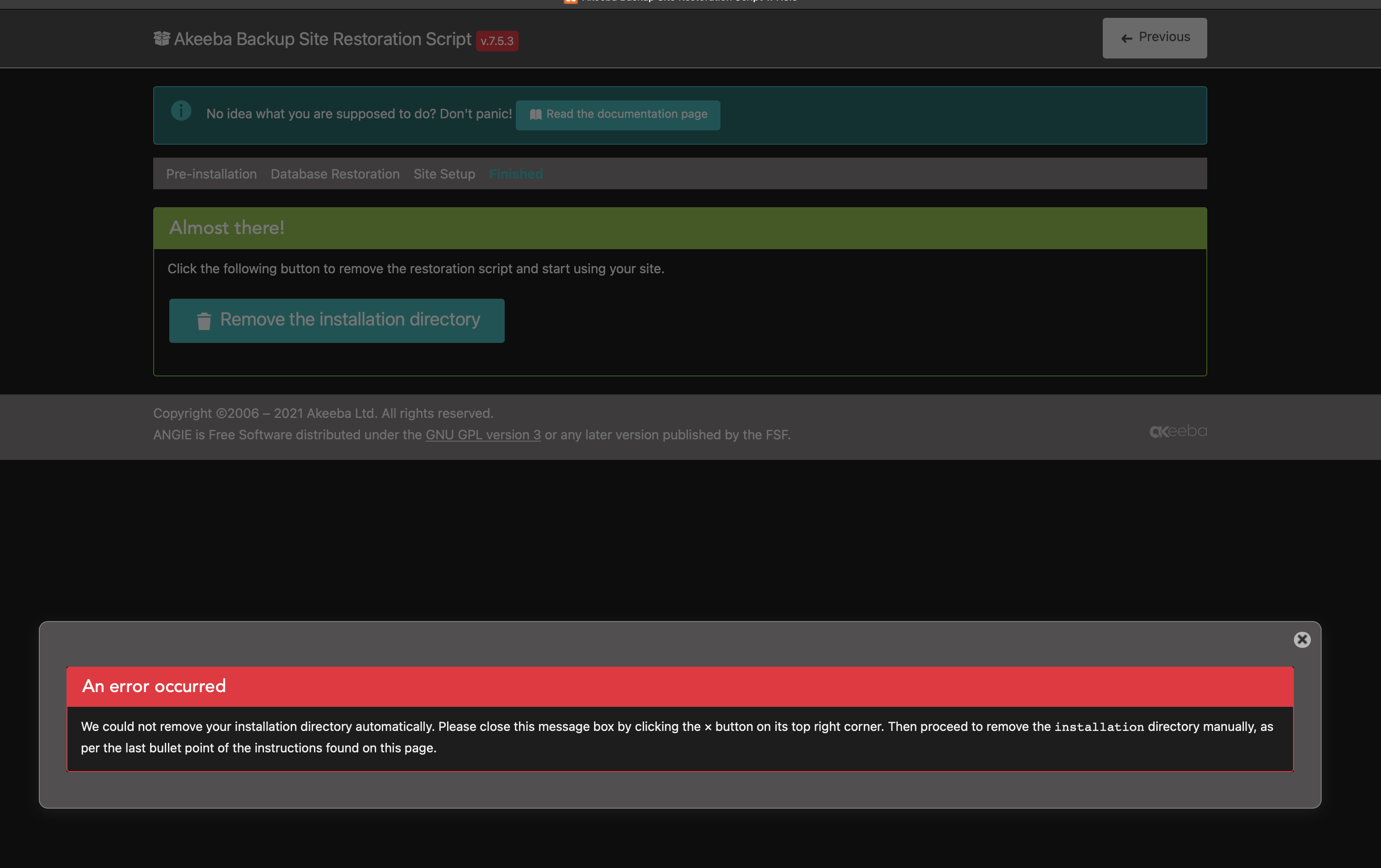Click the An error occurred heading
This screenshot has width=1381, height=868.
click(154, 686)
